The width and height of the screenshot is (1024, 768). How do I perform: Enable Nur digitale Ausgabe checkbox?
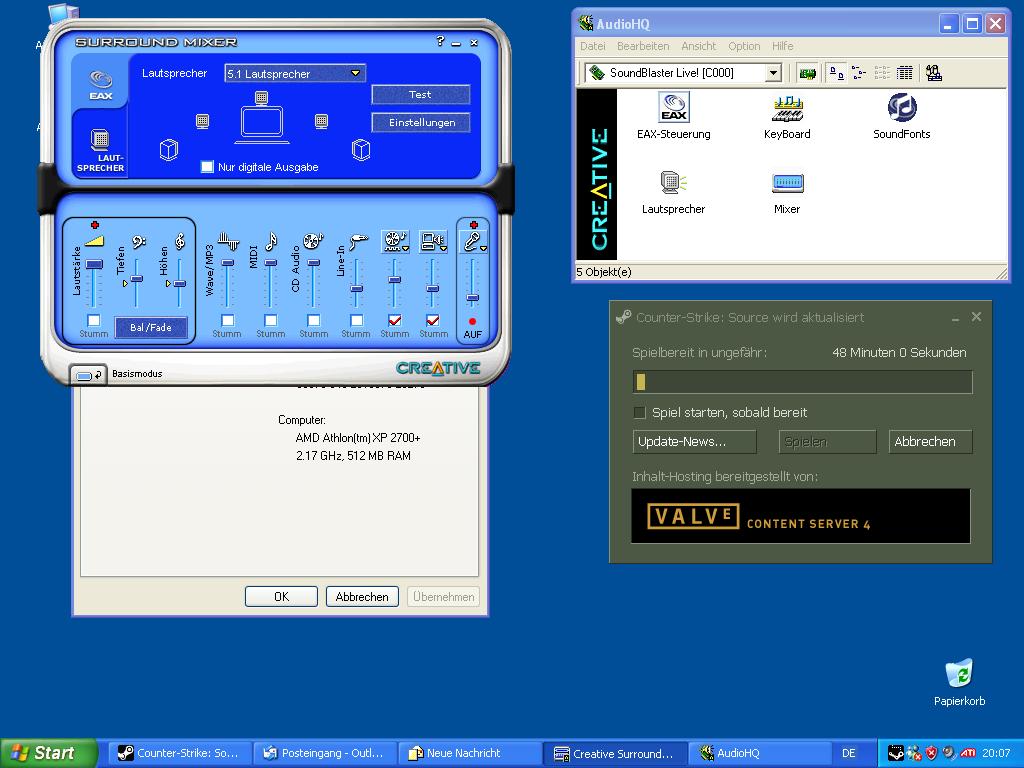(x=207, y=167)
